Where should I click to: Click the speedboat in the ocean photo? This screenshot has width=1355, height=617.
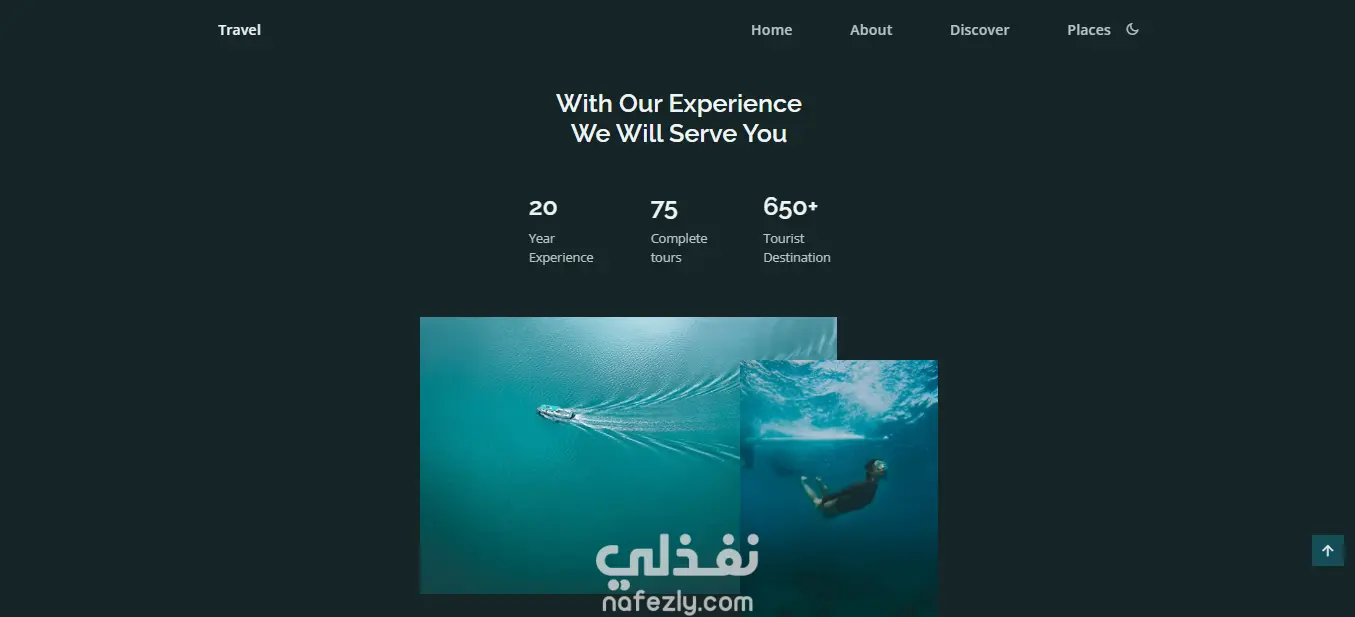556,412
